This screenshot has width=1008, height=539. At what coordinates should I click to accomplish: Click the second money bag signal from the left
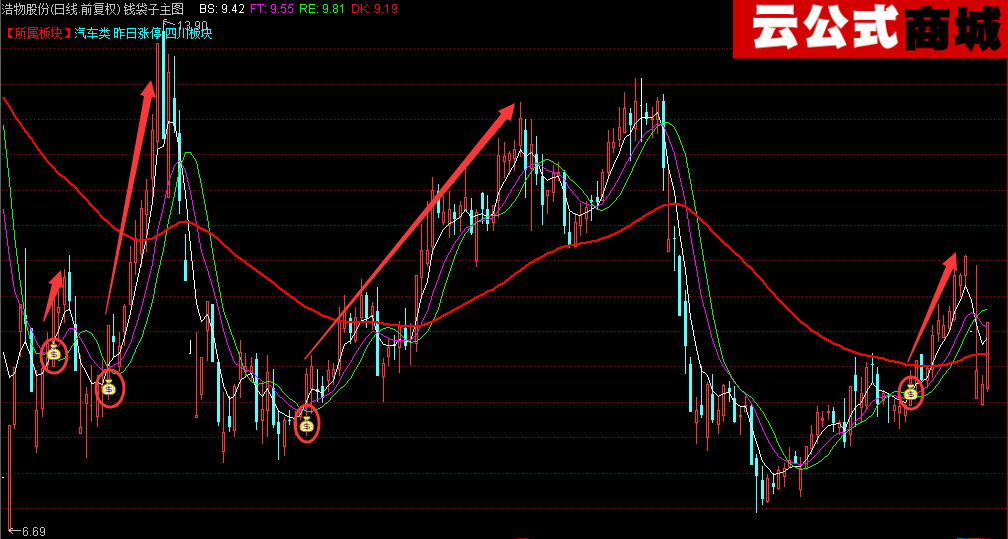(109, 388)
